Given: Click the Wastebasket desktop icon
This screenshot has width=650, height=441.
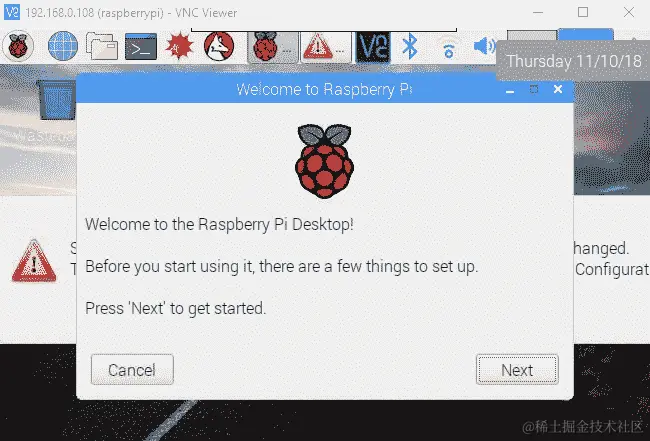Looking at the screenshot, I should tap(56, 99).
